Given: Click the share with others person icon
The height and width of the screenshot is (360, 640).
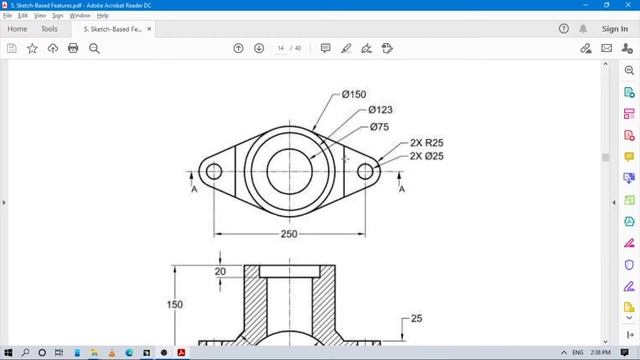Looking at the screenshot, I should point(627,48).
